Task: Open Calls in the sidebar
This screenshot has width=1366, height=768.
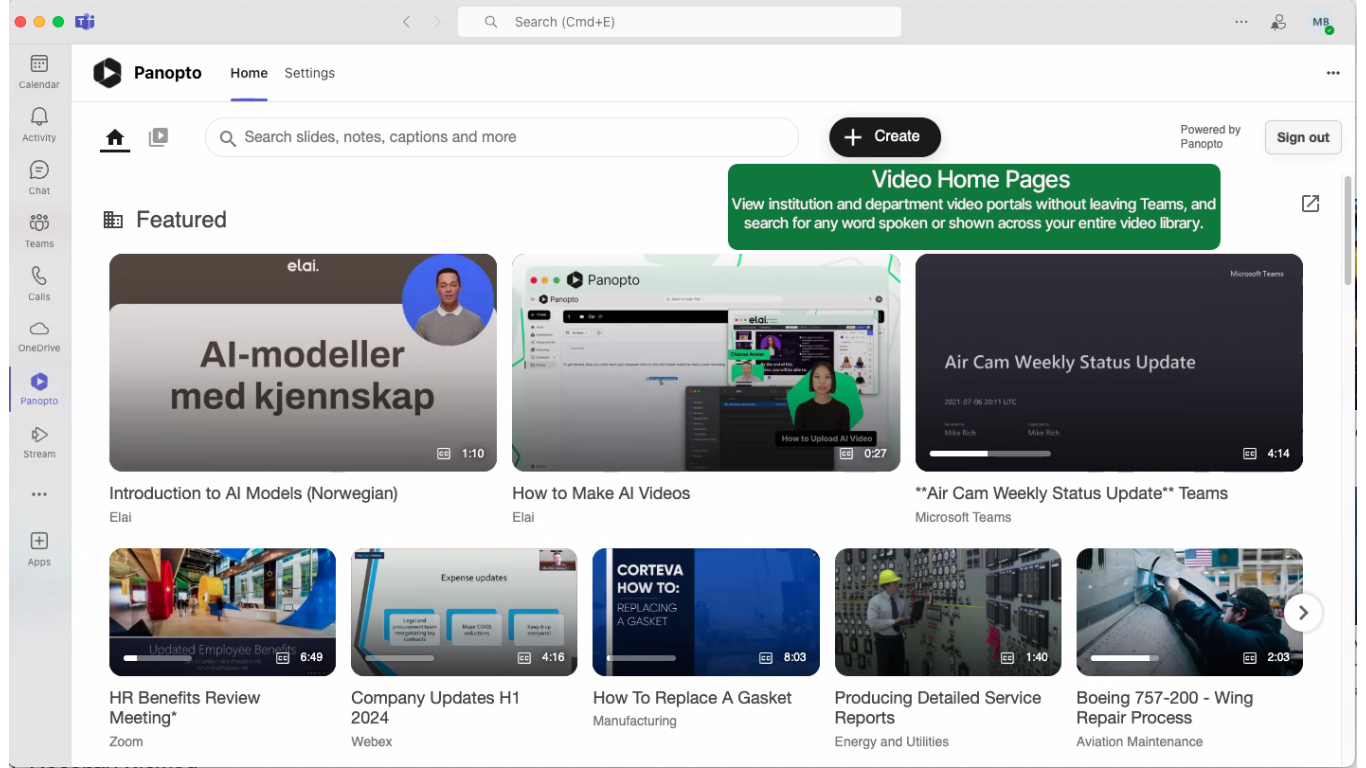Action: [x=39, y=283]
